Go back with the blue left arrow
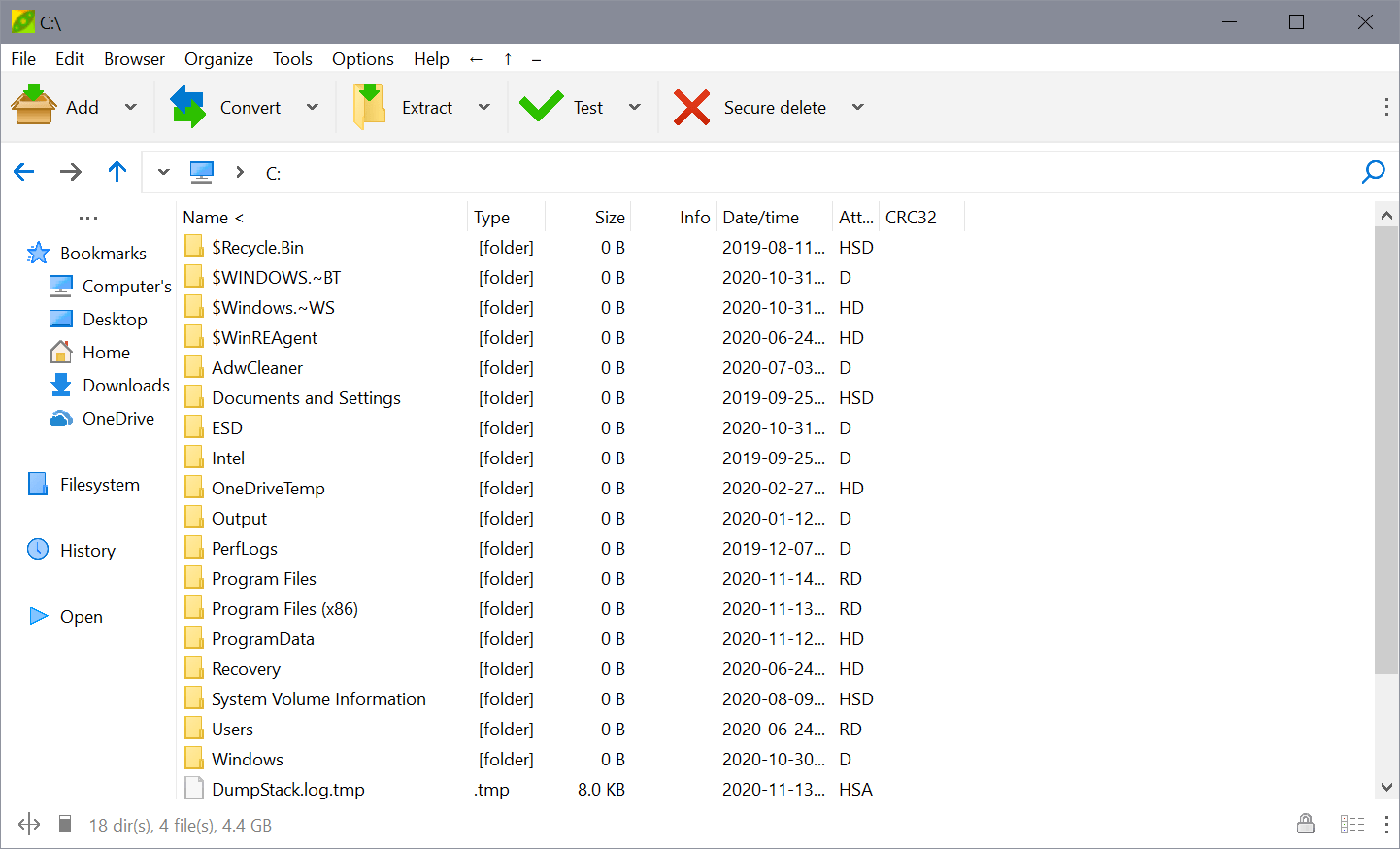This screenshot has height=849, width=1400. pyautogui.click(x=24, y=172)
